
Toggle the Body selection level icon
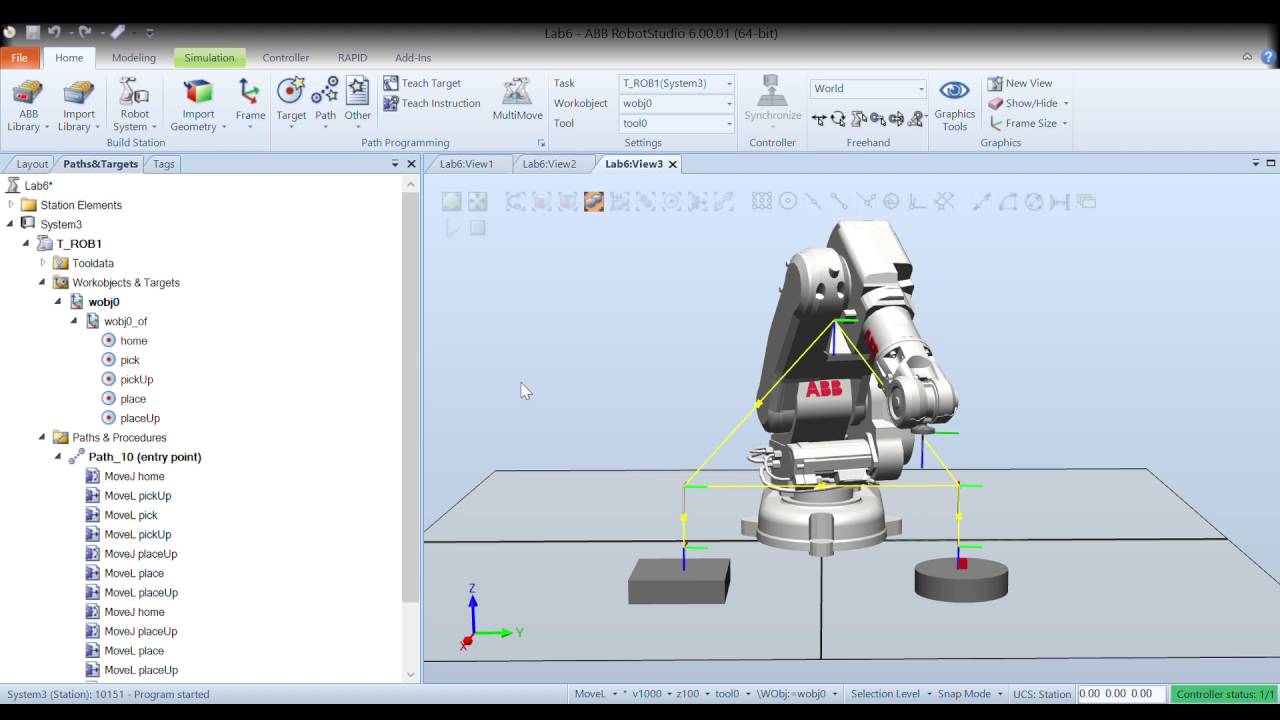click(567, 202)
